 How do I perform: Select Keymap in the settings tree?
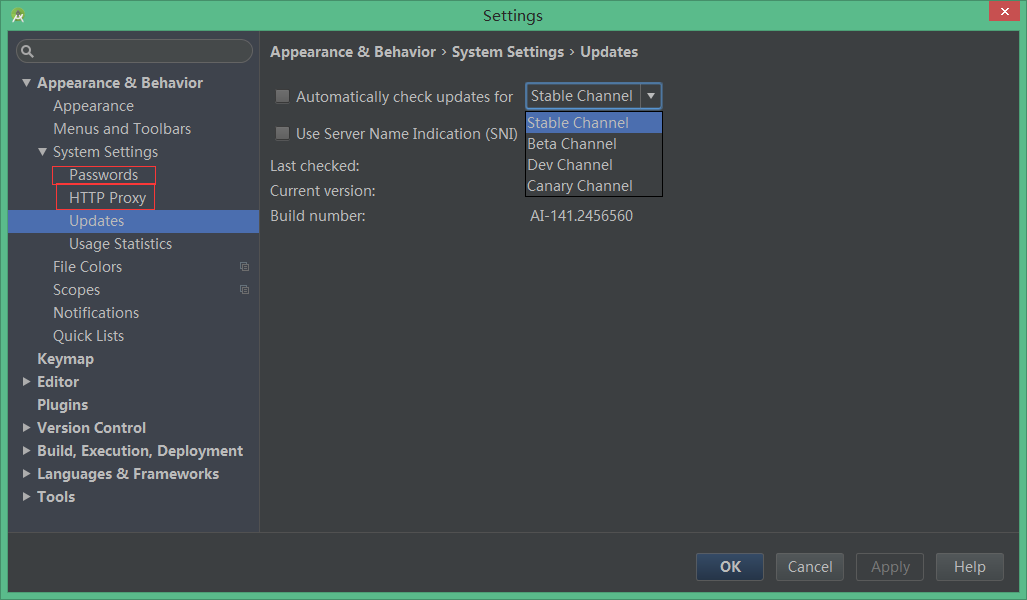[65, 359]
